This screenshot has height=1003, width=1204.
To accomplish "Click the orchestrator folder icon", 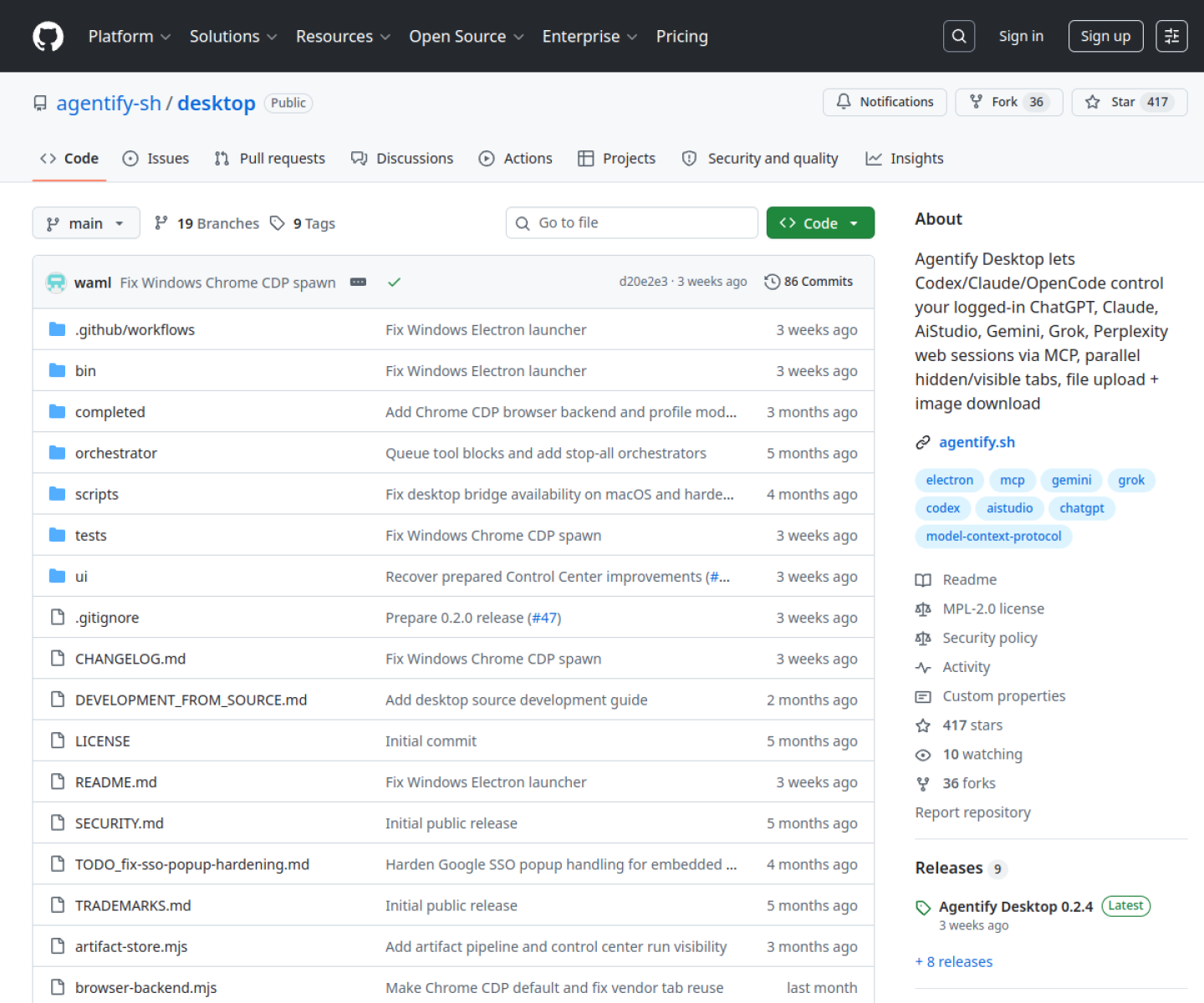I will pos(57,452).
